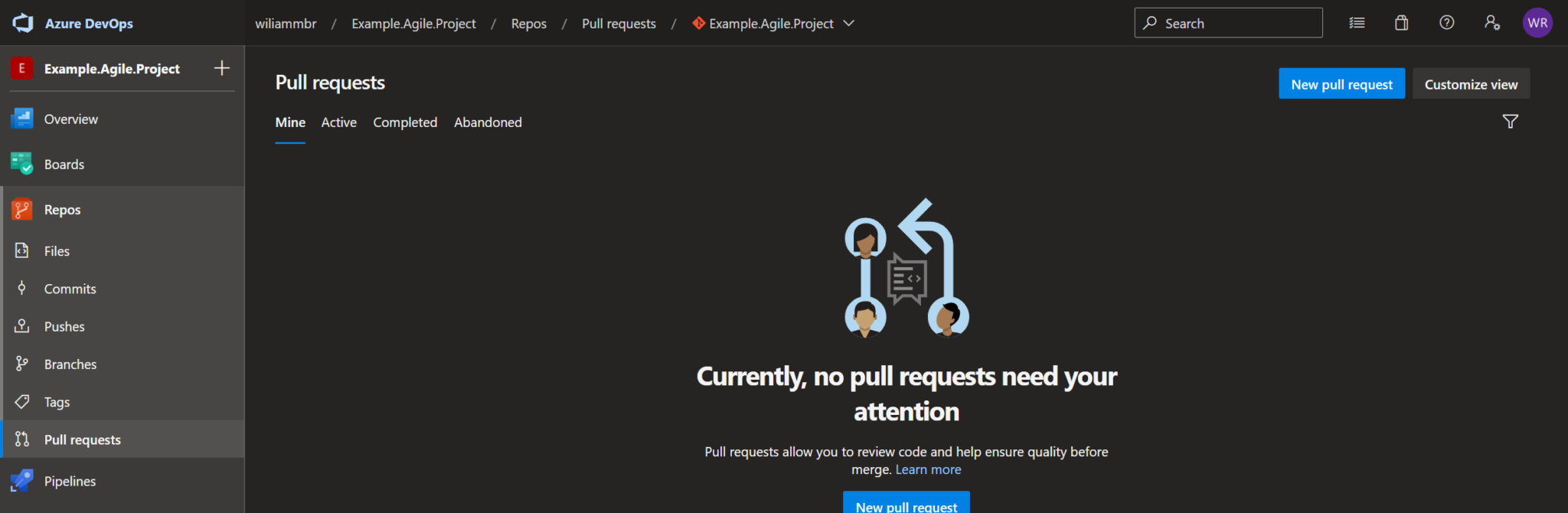Click the Pipelines rocket icon
Viewport: 1568px width, 513px height.
point(22,481)
